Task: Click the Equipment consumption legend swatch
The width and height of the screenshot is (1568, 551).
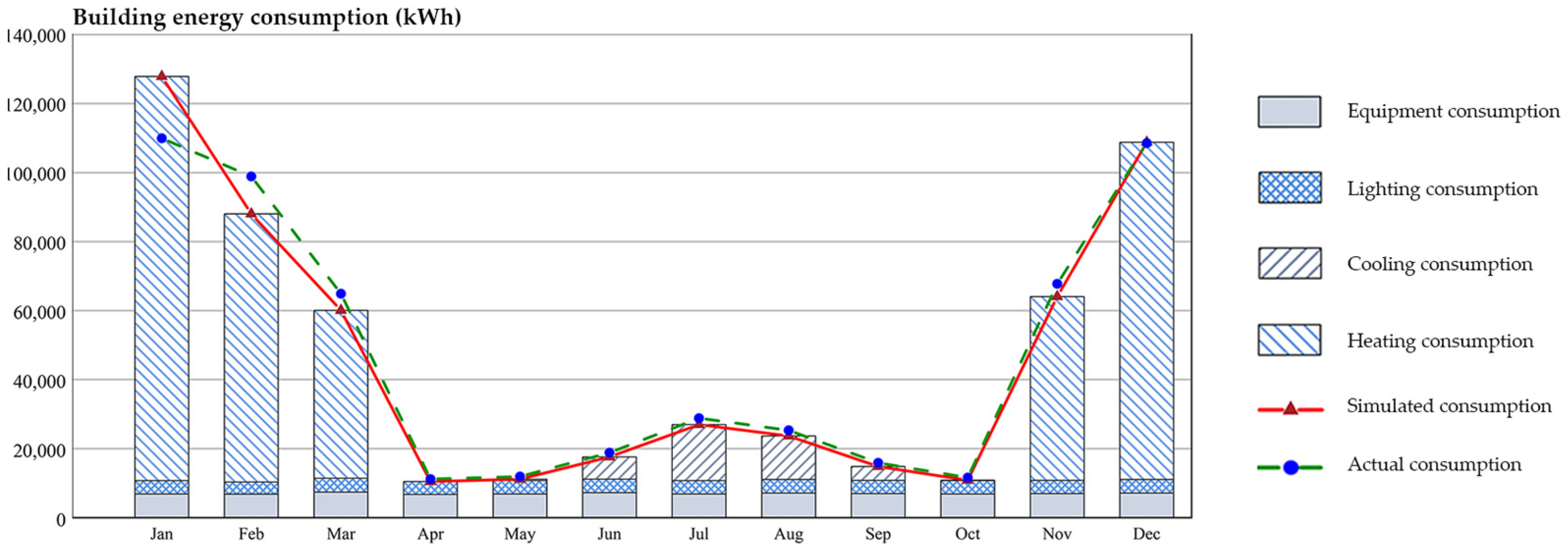Action: point(1289,112)
